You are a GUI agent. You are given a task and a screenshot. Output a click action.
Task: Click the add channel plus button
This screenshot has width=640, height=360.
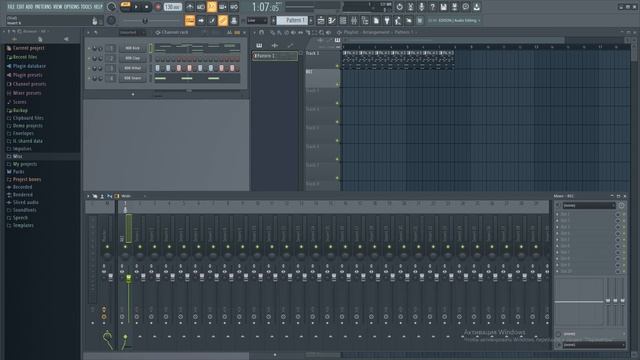[x=133, y=94]
